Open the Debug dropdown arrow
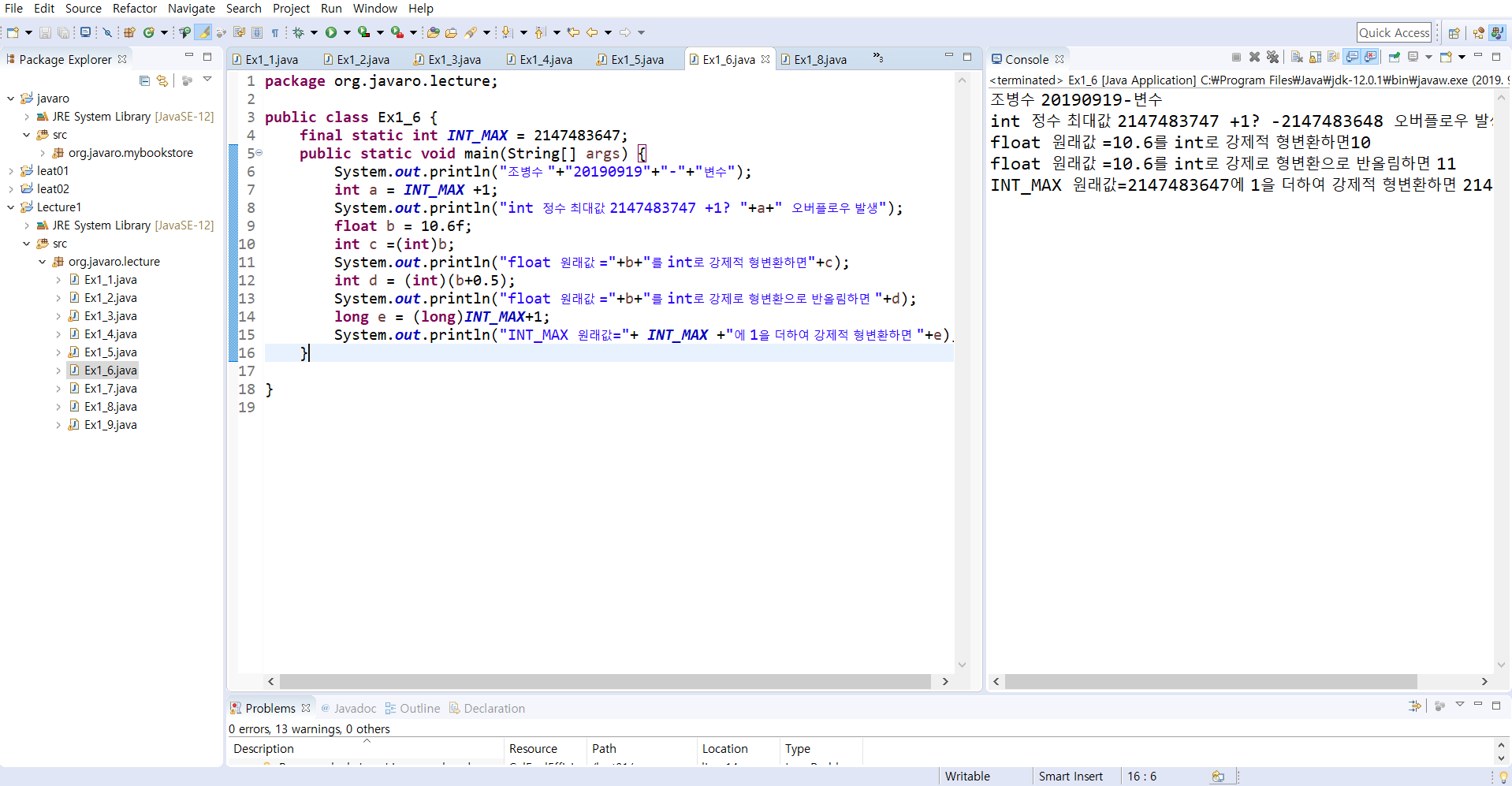1512x786 pixels. coord(314,32)
